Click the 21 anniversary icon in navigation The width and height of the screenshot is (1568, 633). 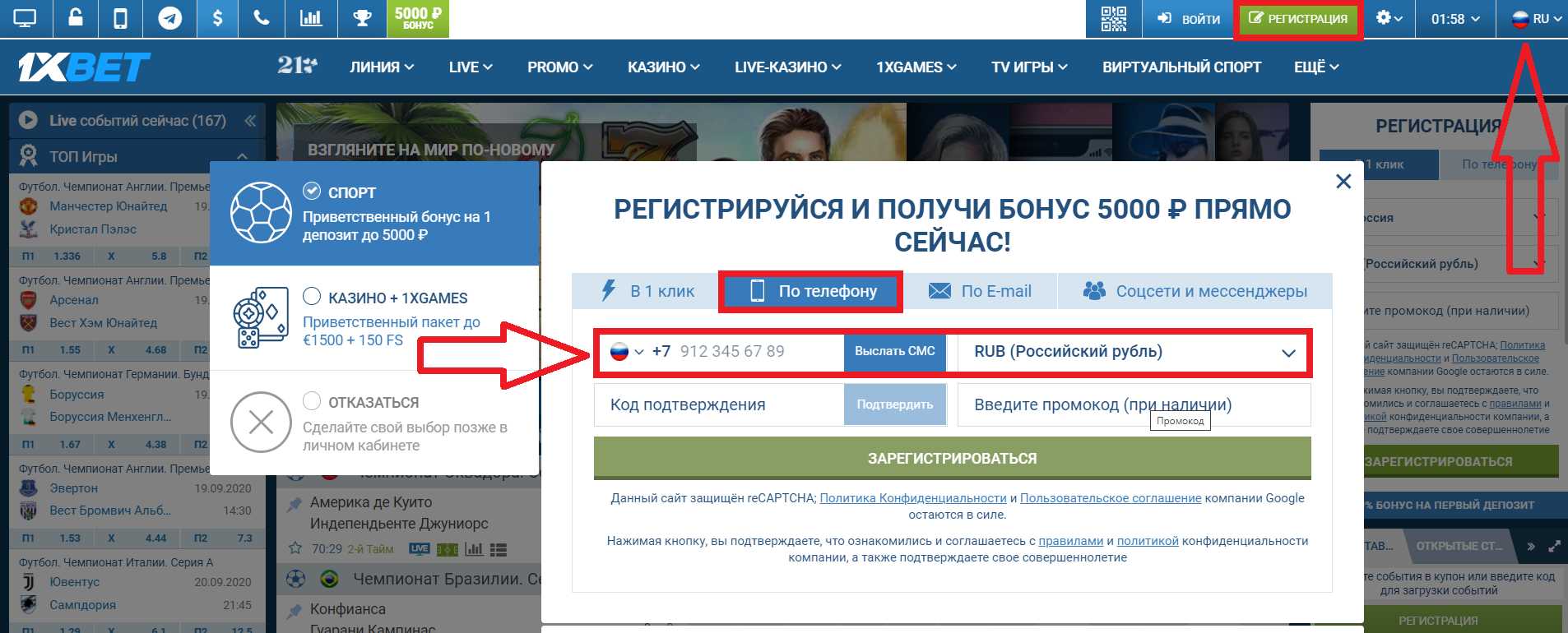(297, 66)
